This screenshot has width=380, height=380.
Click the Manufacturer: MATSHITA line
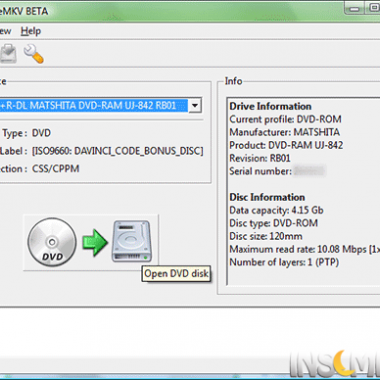click(284, 132)
